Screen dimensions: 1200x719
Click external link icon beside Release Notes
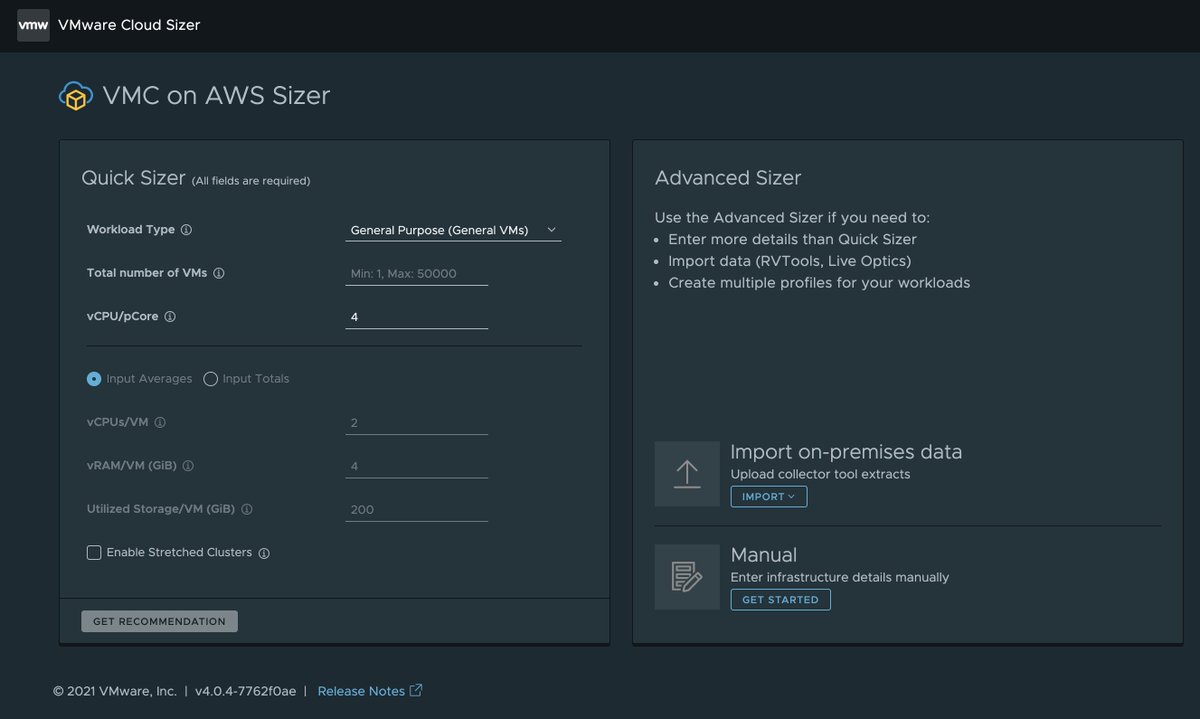(x=416, y=690)
